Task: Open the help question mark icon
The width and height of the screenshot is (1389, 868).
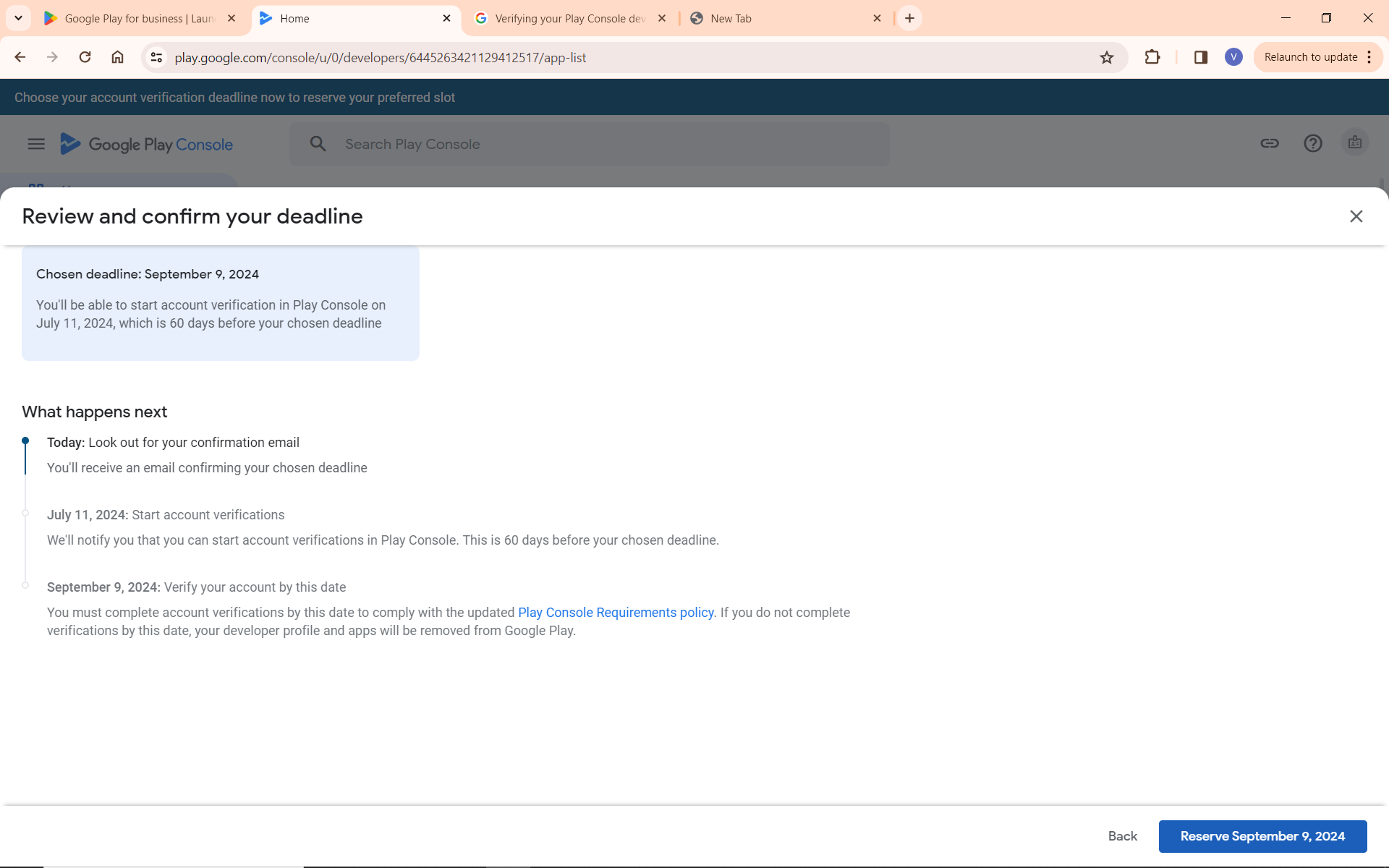Action: [1313, 143]
